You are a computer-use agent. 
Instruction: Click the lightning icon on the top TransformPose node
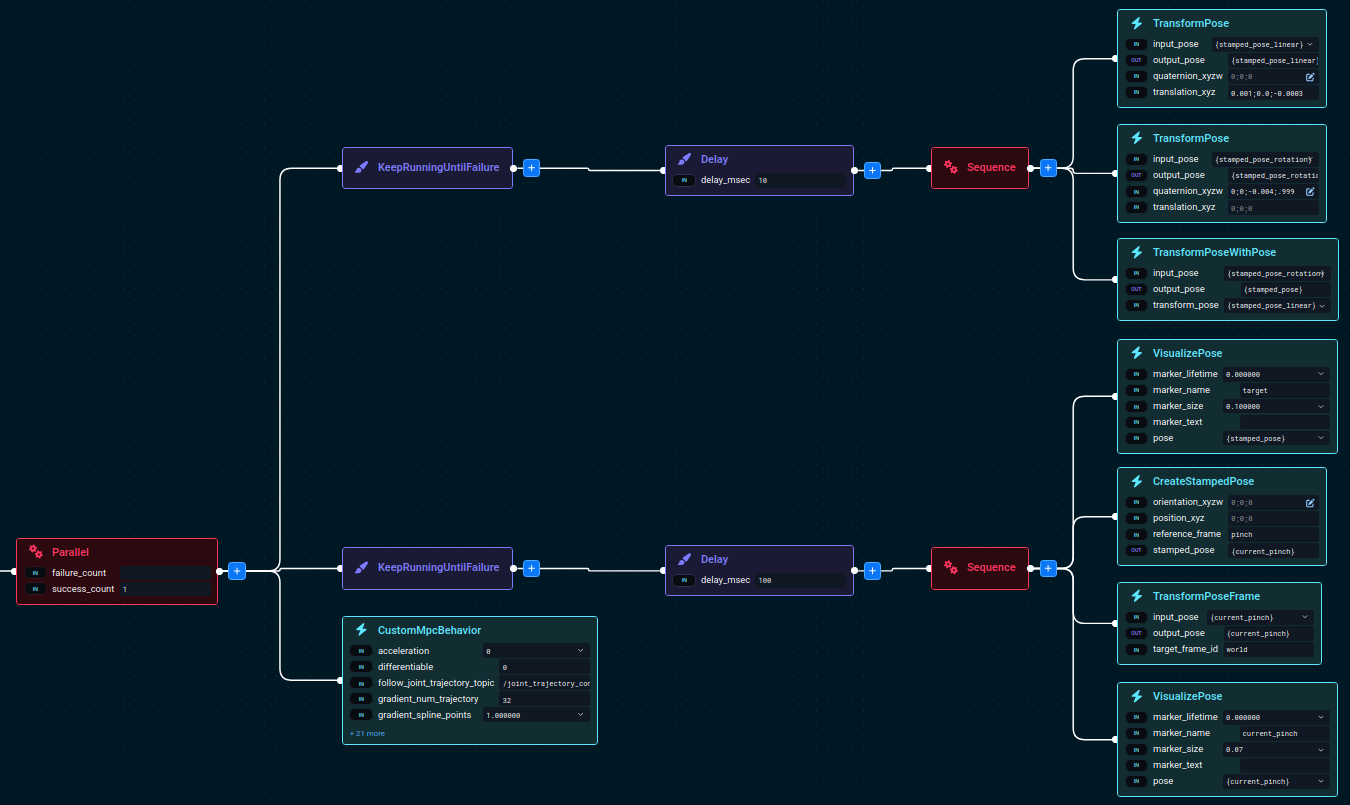[1135, 23]
